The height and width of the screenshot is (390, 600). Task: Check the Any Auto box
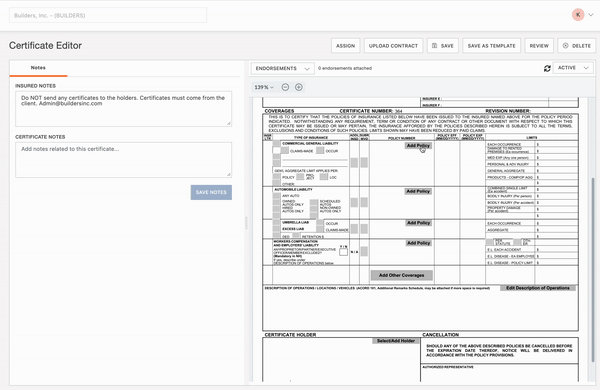(x=277, y=196)
